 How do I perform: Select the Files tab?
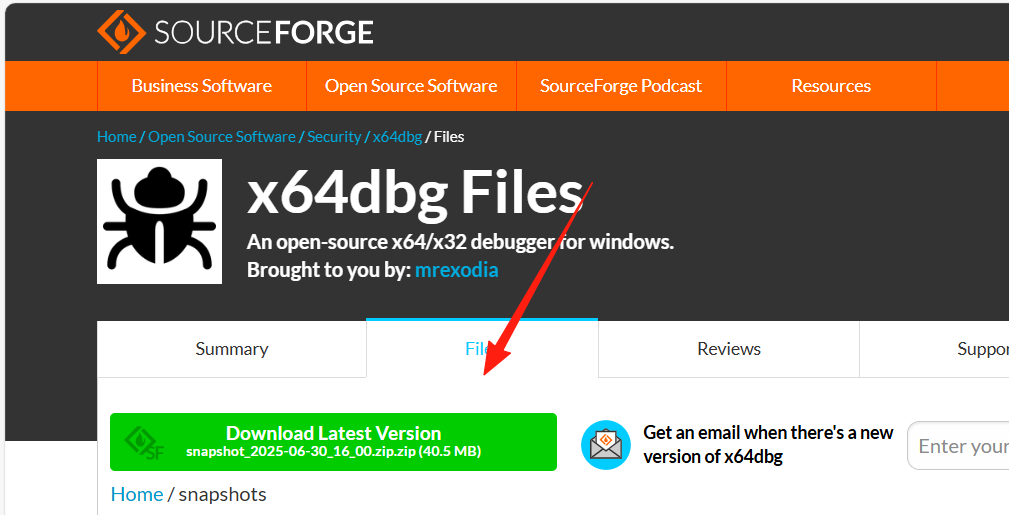point(482,349)
